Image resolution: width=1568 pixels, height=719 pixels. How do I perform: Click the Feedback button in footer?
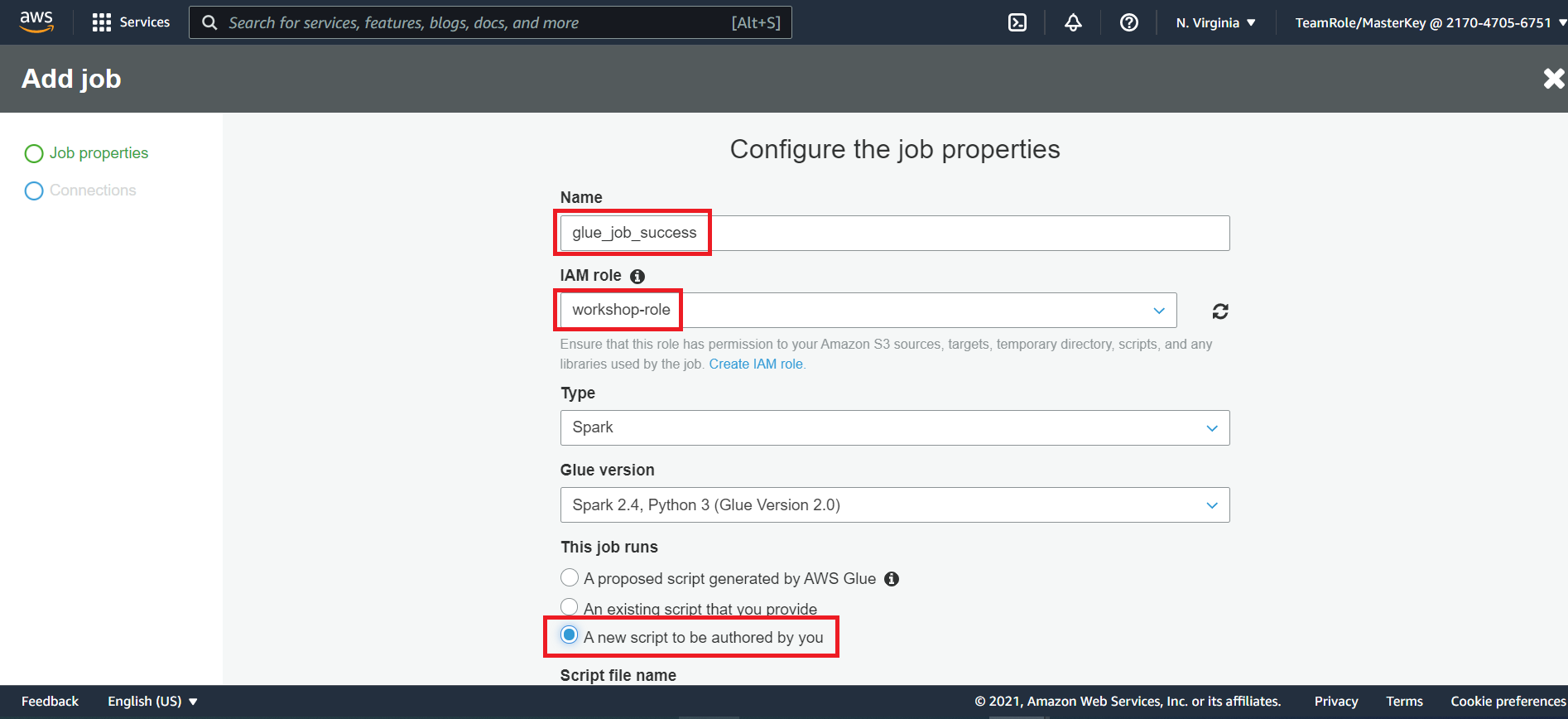click(50, 701)
